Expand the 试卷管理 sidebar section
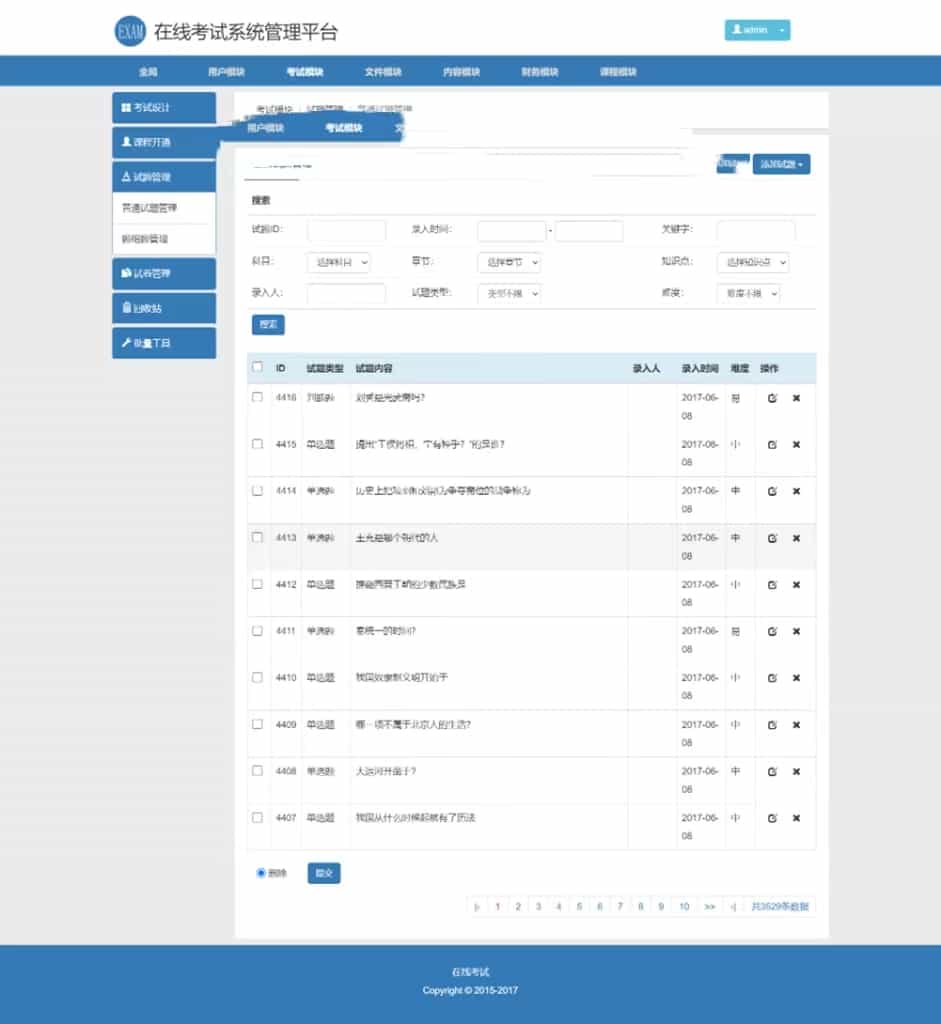The height and width of the screenshot is (1024, 941). pos(164,273)
